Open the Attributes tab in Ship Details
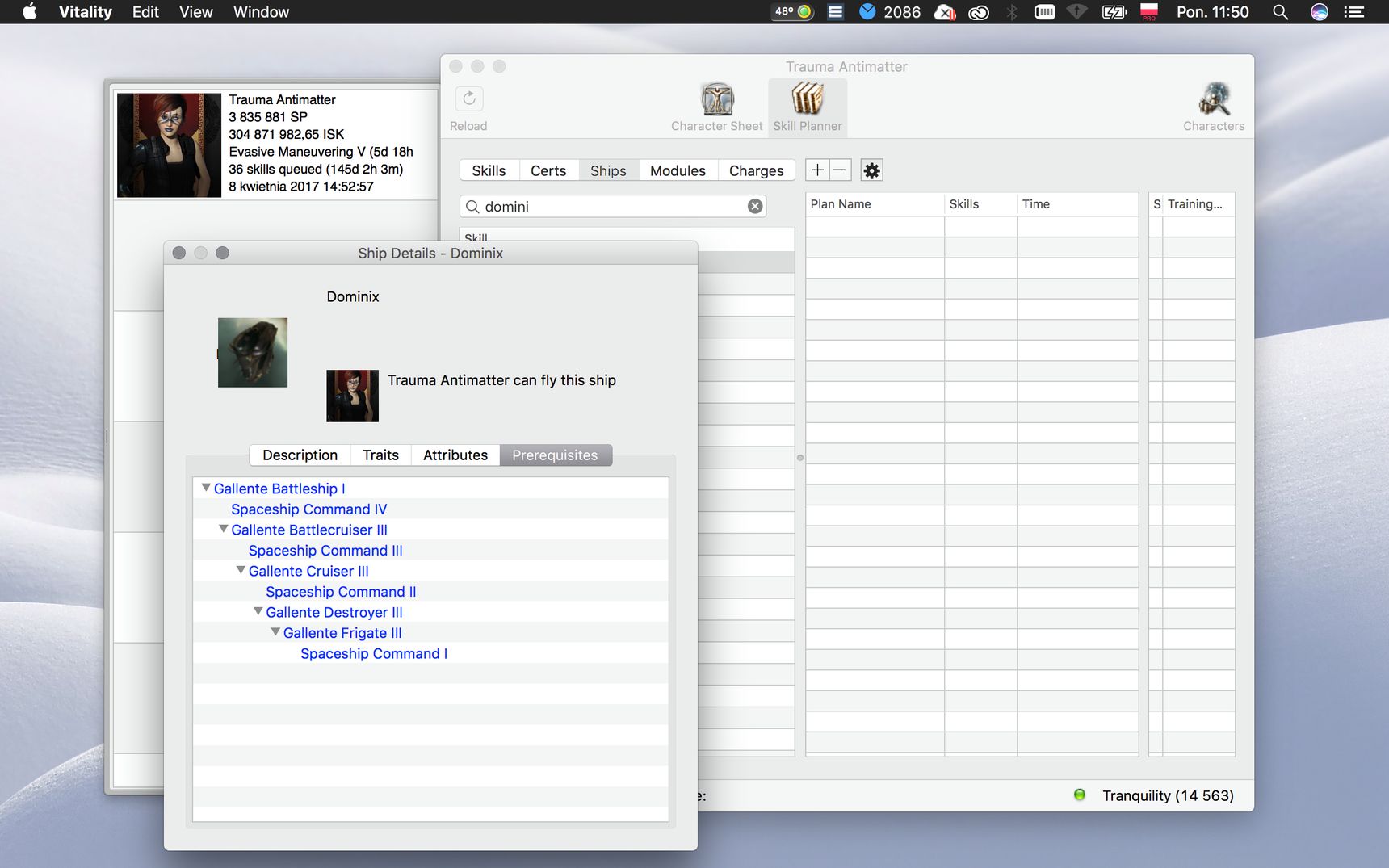The height and width of the screenshot is (868, 1389). pyautogui.click(x=455, y=455)
